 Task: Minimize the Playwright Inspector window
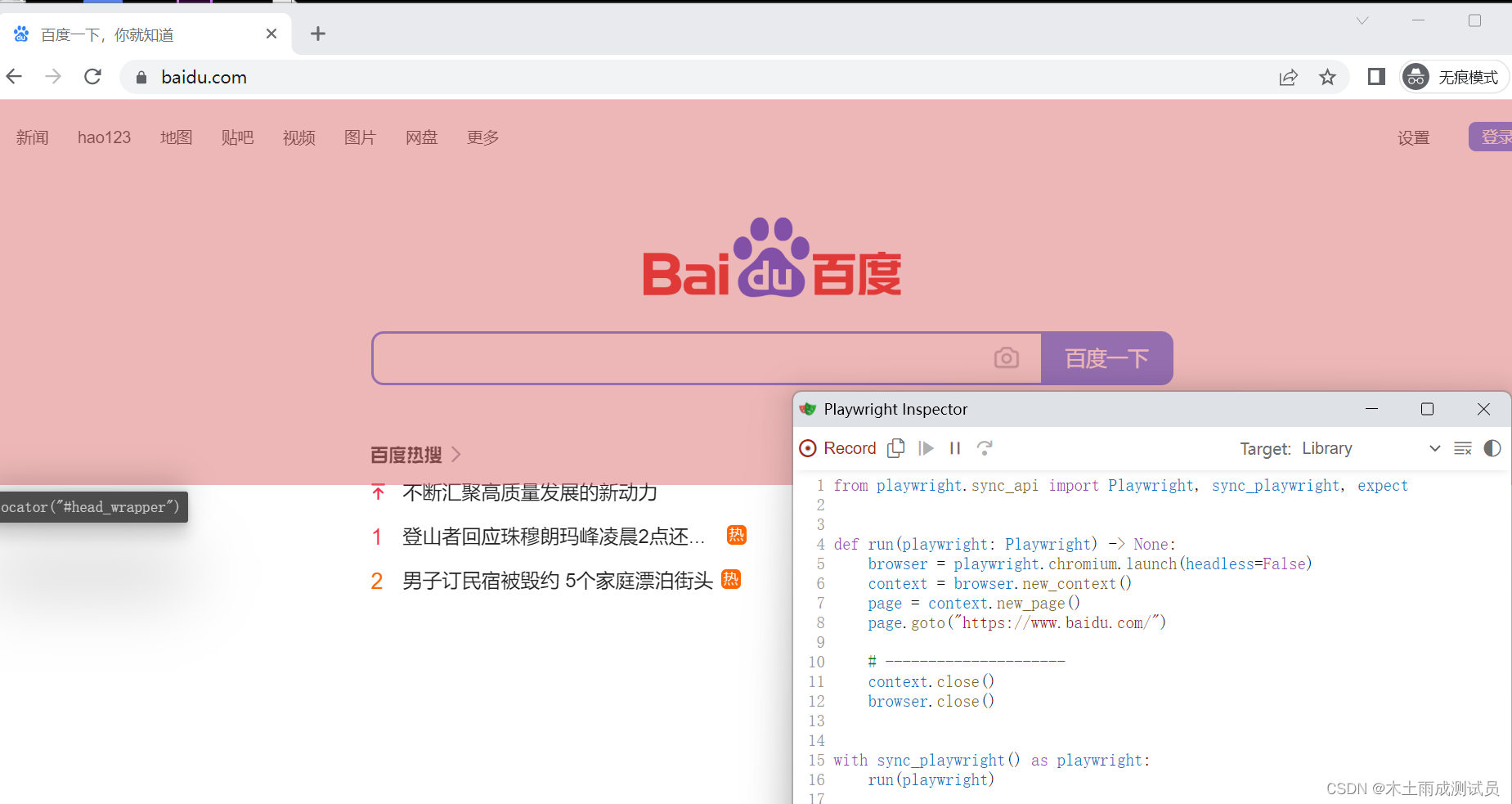tap(1372, 409)
